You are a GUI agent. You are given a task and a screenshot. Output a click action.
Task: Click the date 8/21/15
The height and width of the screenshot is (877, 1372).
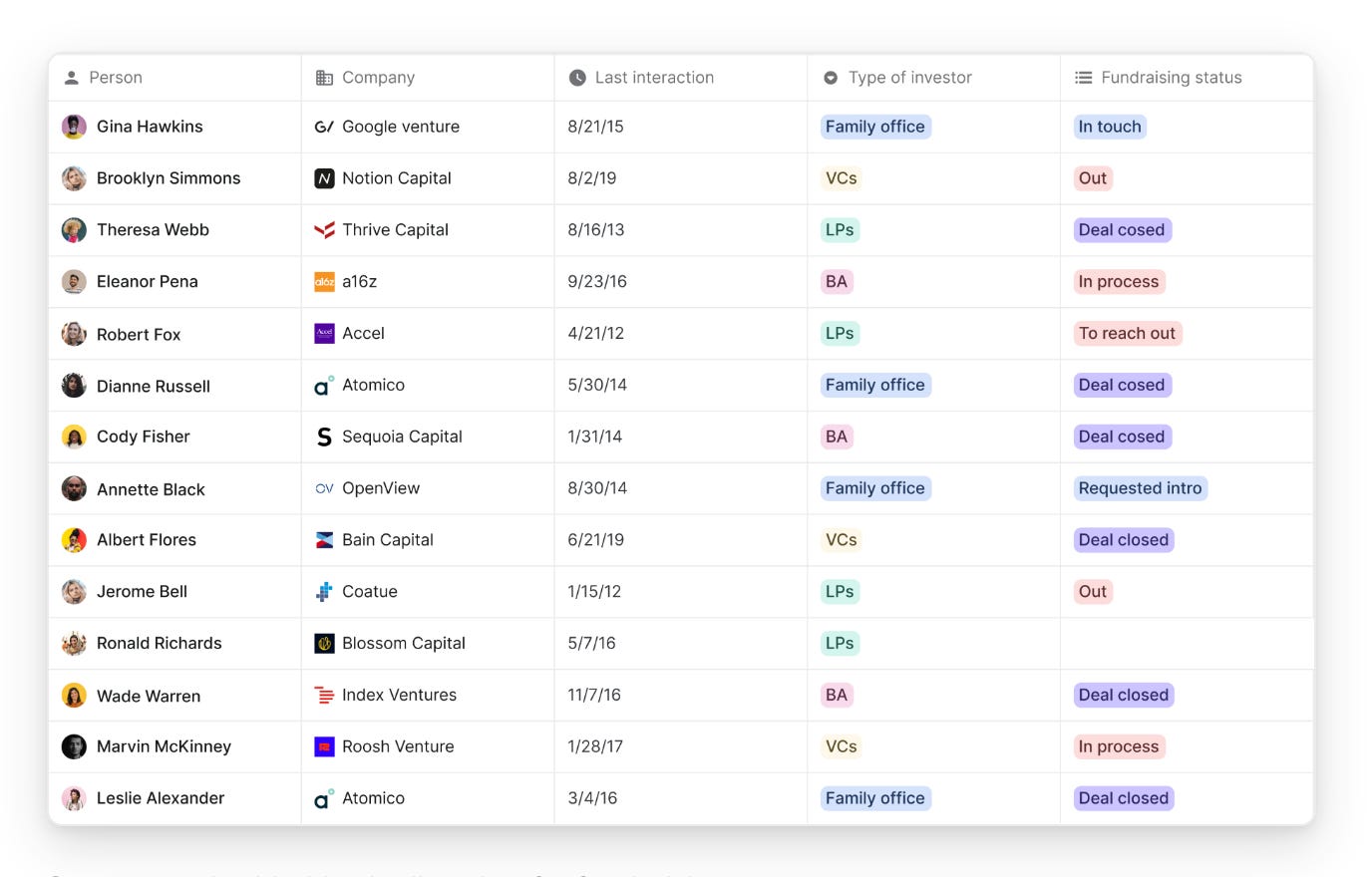(x=595, y=127)
